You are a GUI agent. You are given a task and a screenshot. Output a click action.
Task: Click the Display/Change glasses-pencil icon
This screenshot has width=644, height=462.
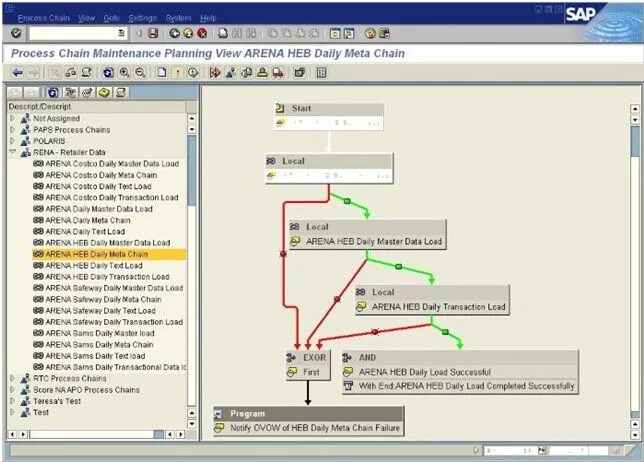coord(87,92)
